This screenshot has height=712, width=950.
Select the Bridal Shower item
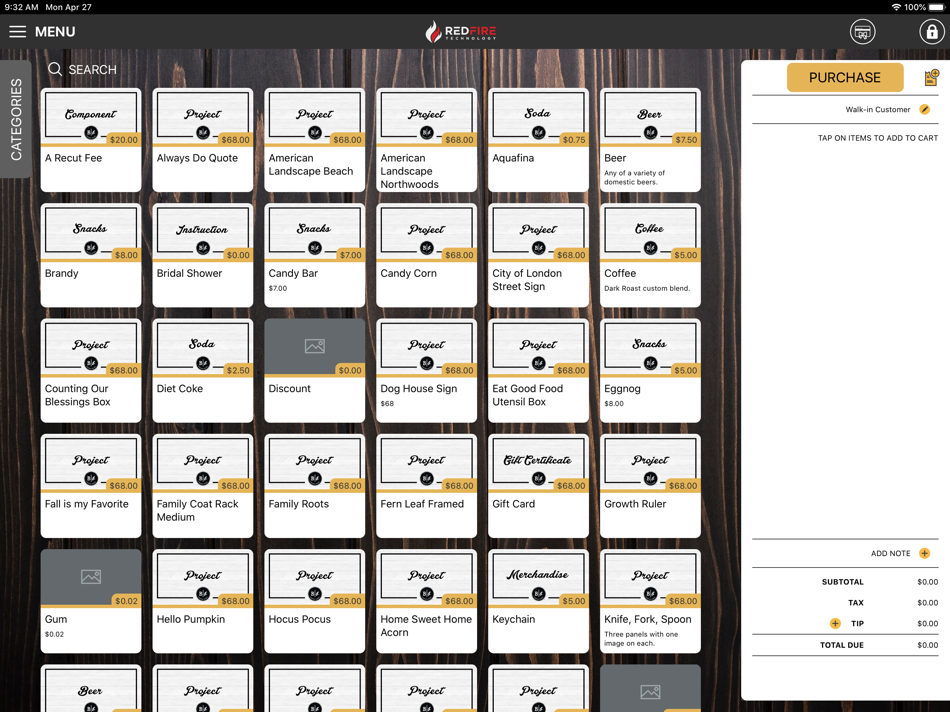click(203, 255)
